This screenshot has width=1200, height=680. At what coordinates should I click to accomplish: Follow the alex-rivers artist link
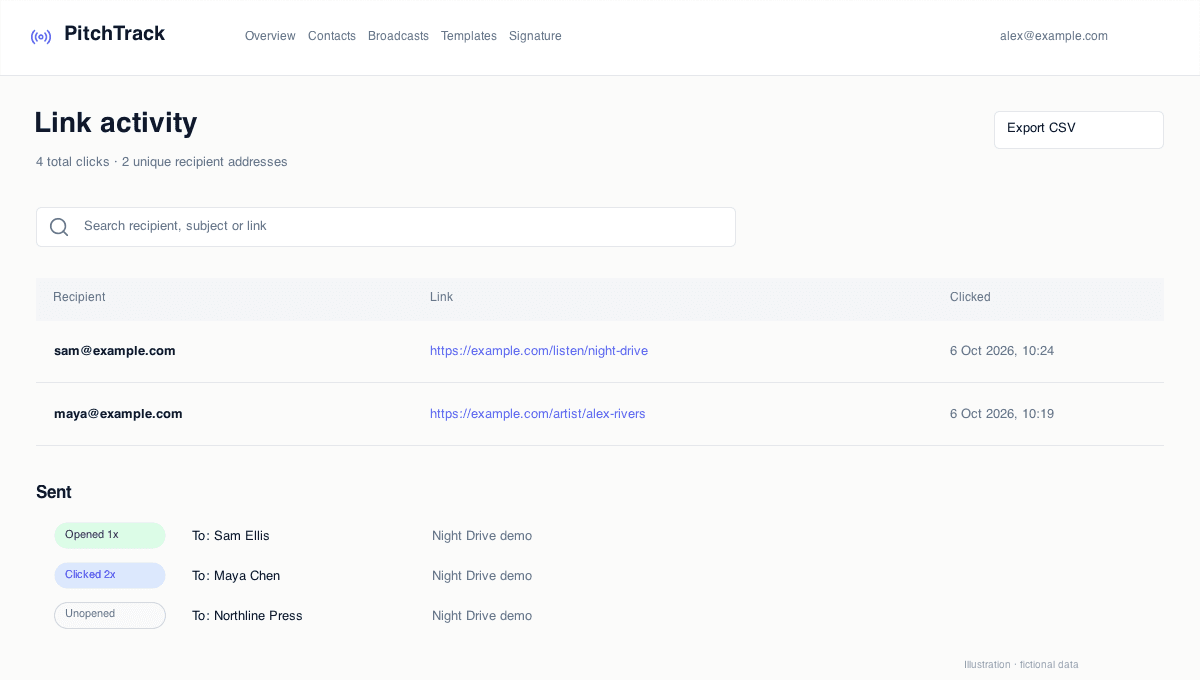click(538, 414)
